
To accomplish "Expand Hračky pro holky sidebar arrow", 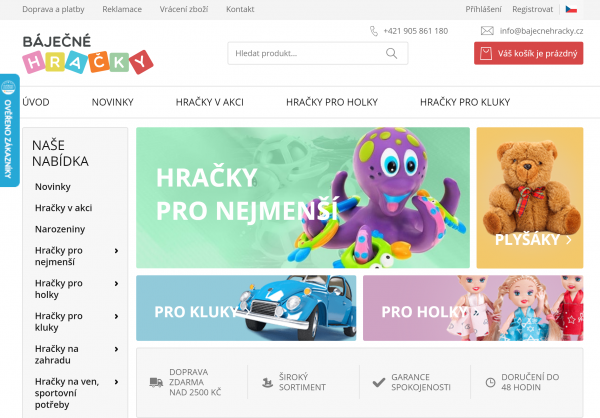I will [x=116, y=284].
